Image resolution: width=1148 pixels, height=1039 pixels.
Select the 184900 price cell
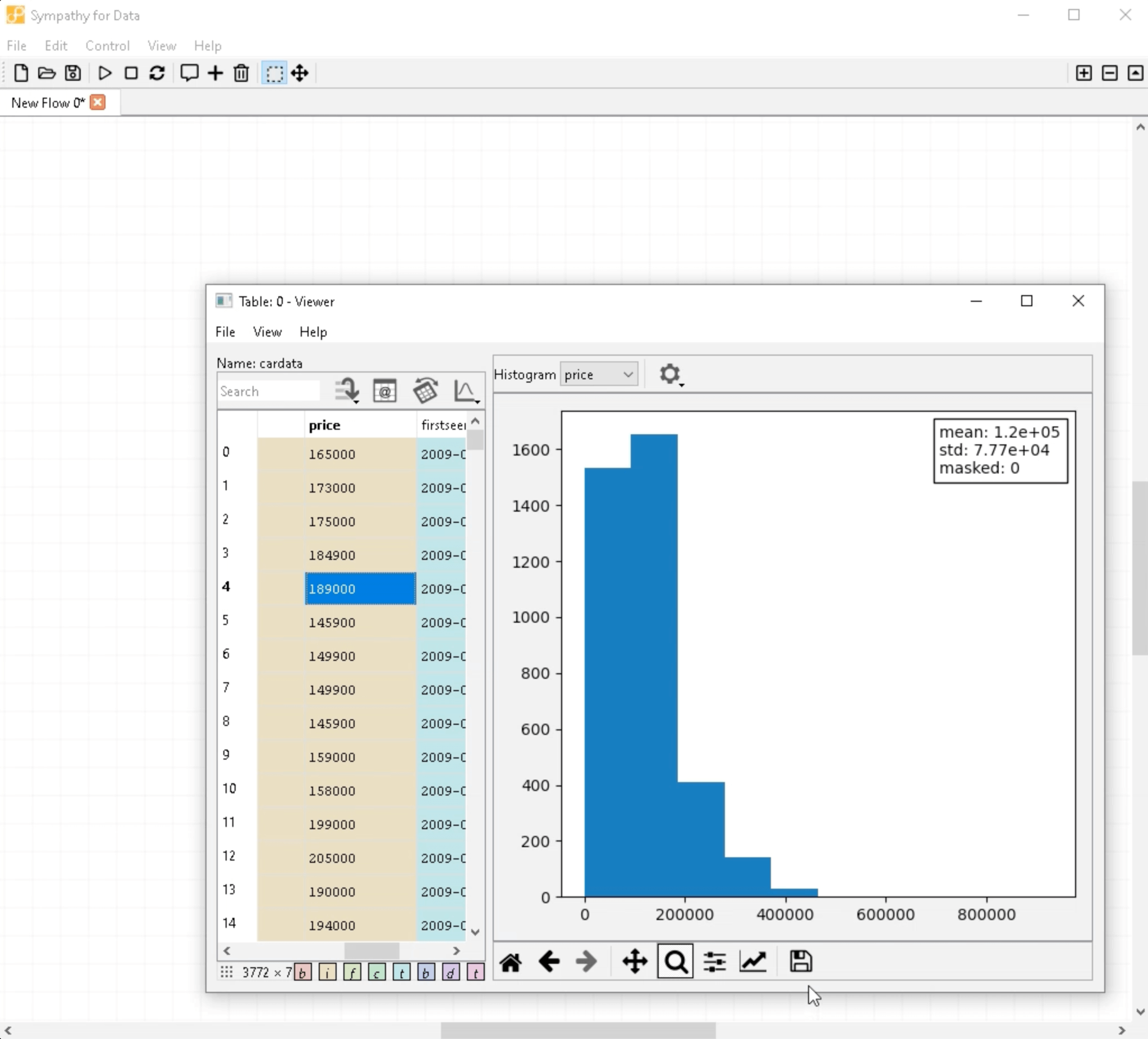[x=360, y=555]
